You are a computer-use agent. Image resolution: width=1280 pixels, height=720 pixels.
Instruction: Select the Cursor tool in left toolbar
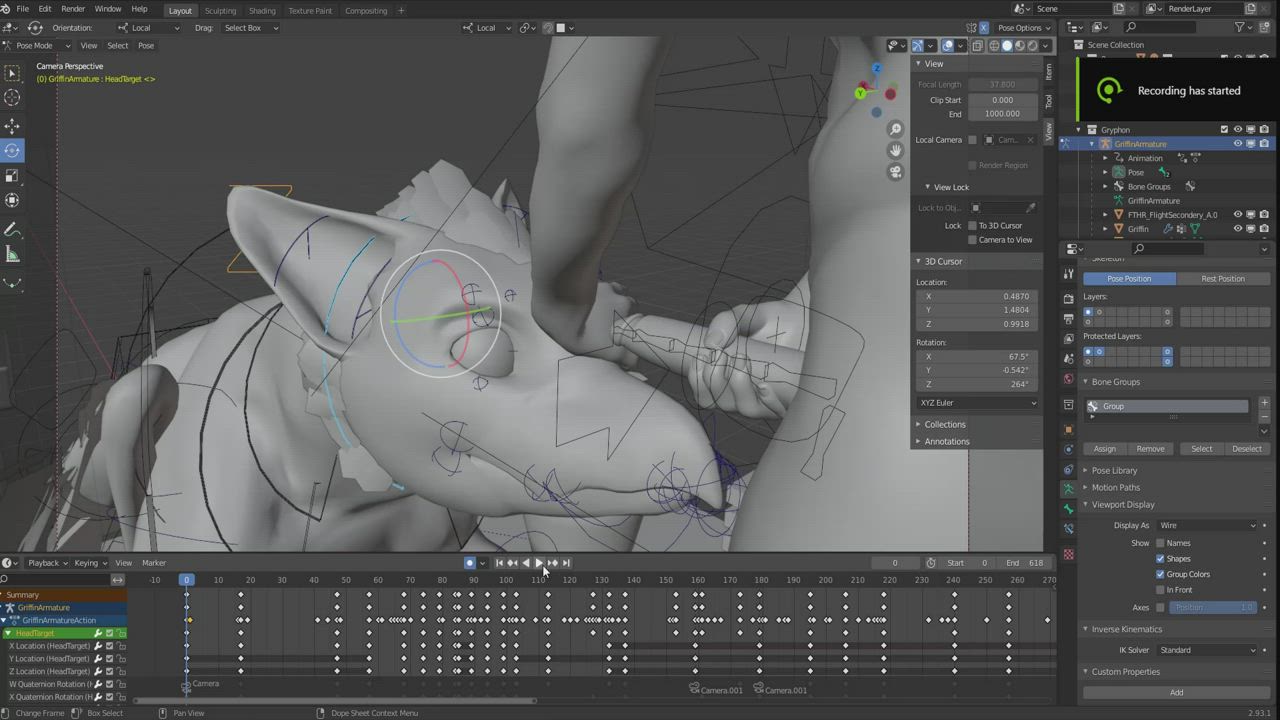click(x=12, y=97)
